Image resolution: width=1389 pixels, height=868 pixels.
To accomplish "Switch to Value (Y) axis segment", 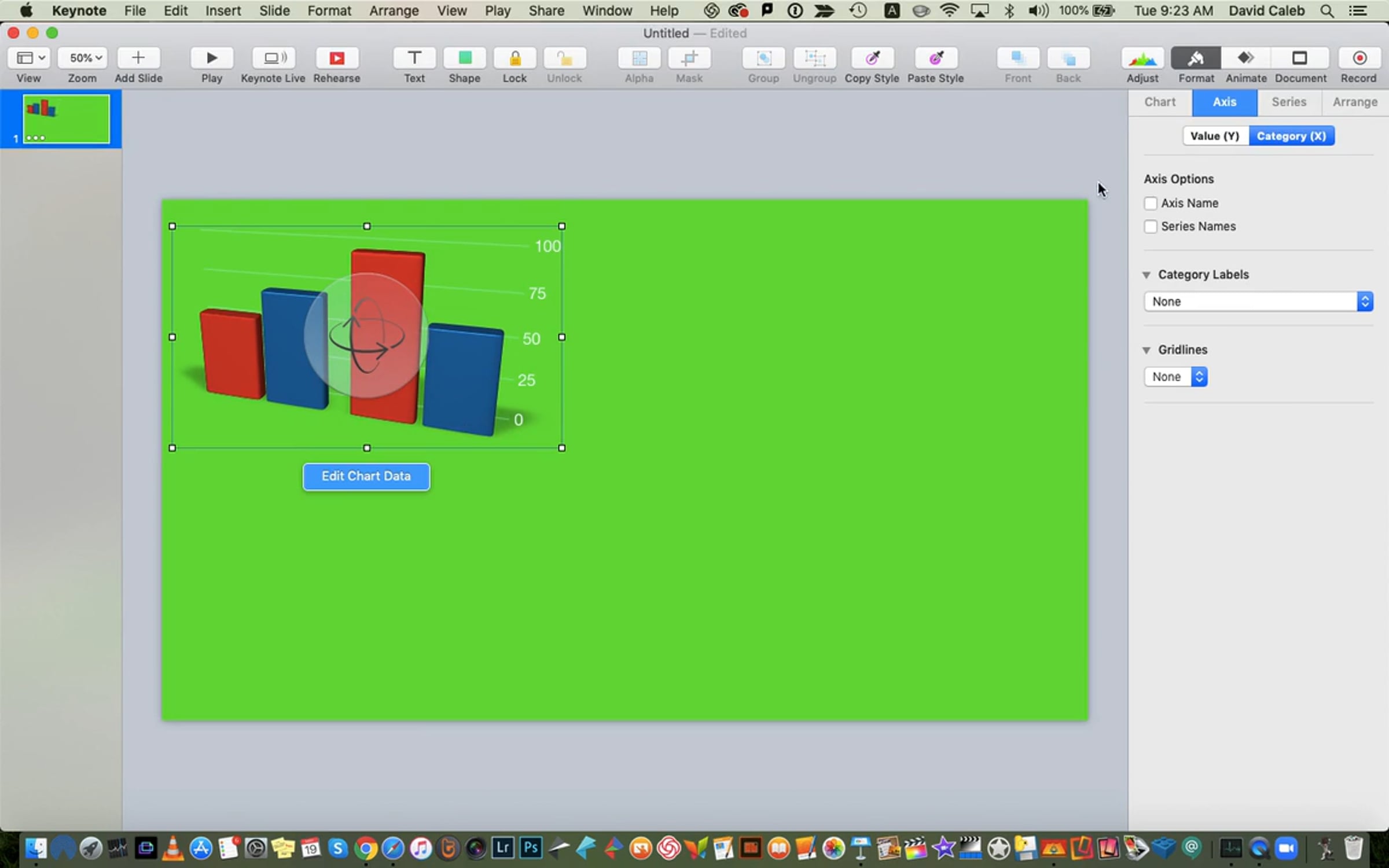I will click(1214, 136).
